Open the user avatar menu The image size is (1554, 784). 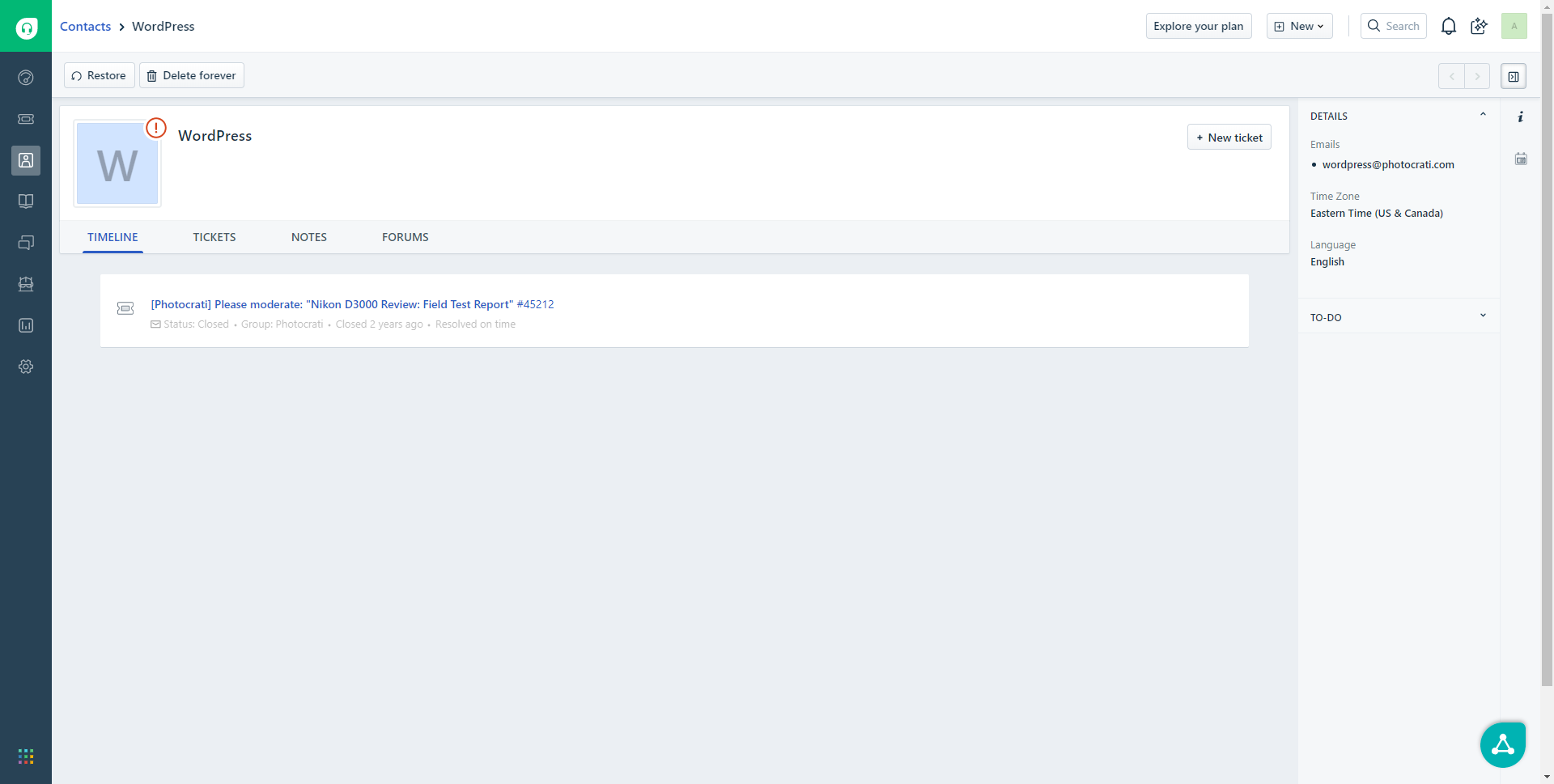(1514, 26)
